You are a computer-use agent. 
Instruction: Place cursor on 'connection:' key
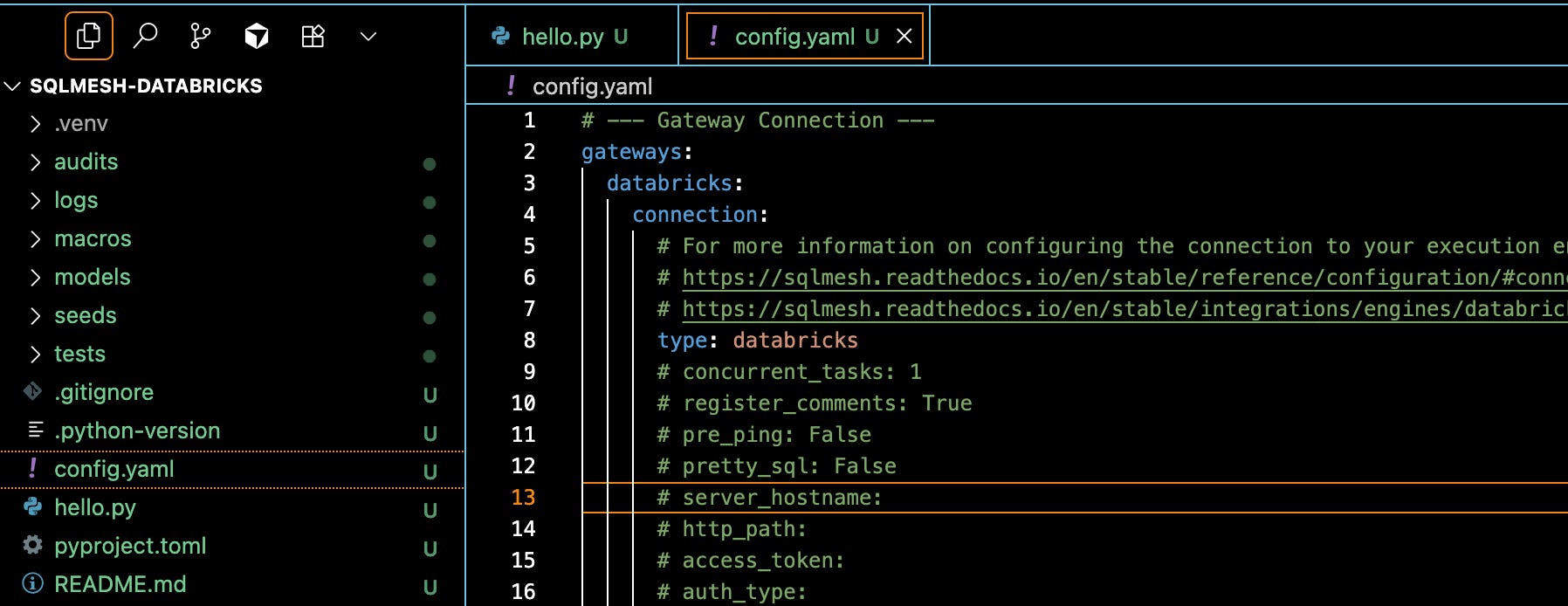click(700, 215)
